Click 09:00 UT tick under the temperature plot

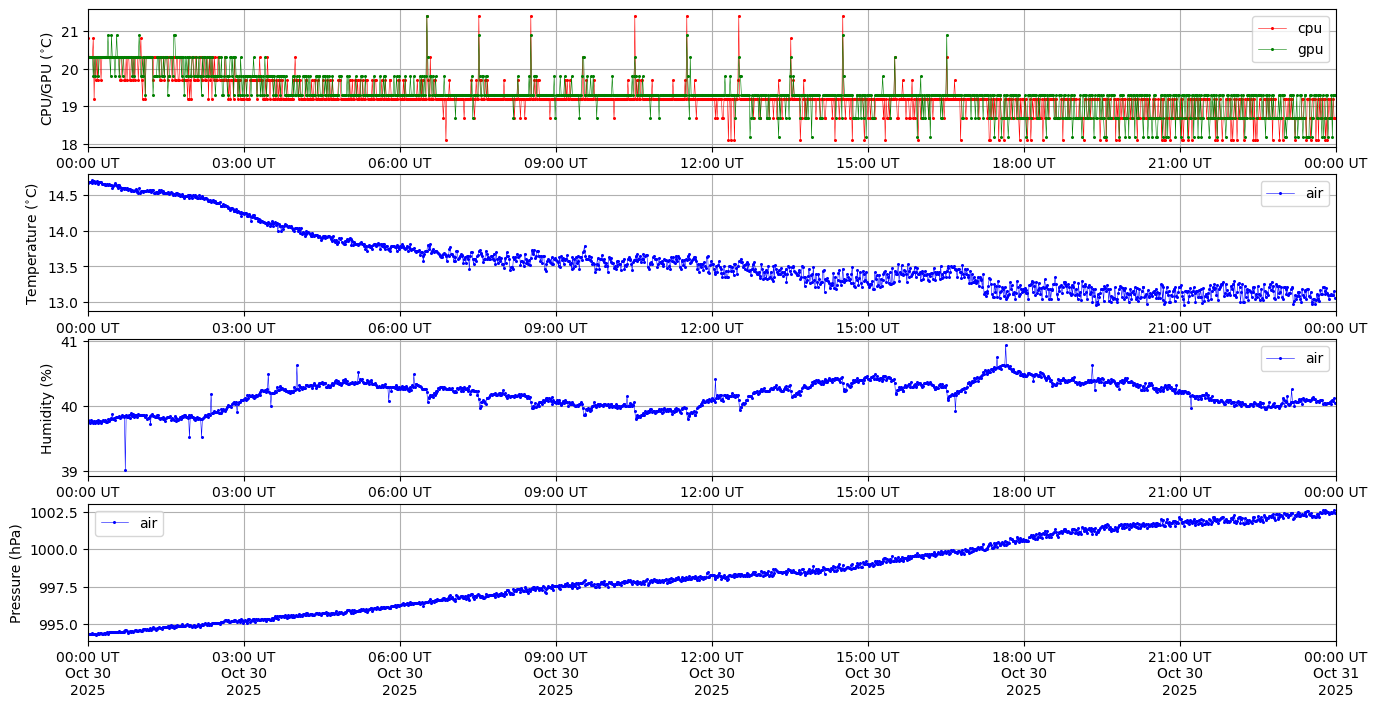click(555, 327)
